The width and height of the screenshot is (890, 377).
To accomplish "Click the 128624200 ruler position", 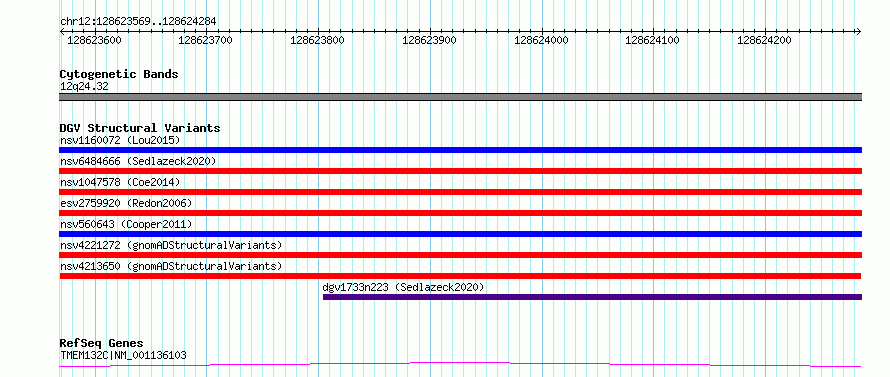I will click(x=764, y=40).
